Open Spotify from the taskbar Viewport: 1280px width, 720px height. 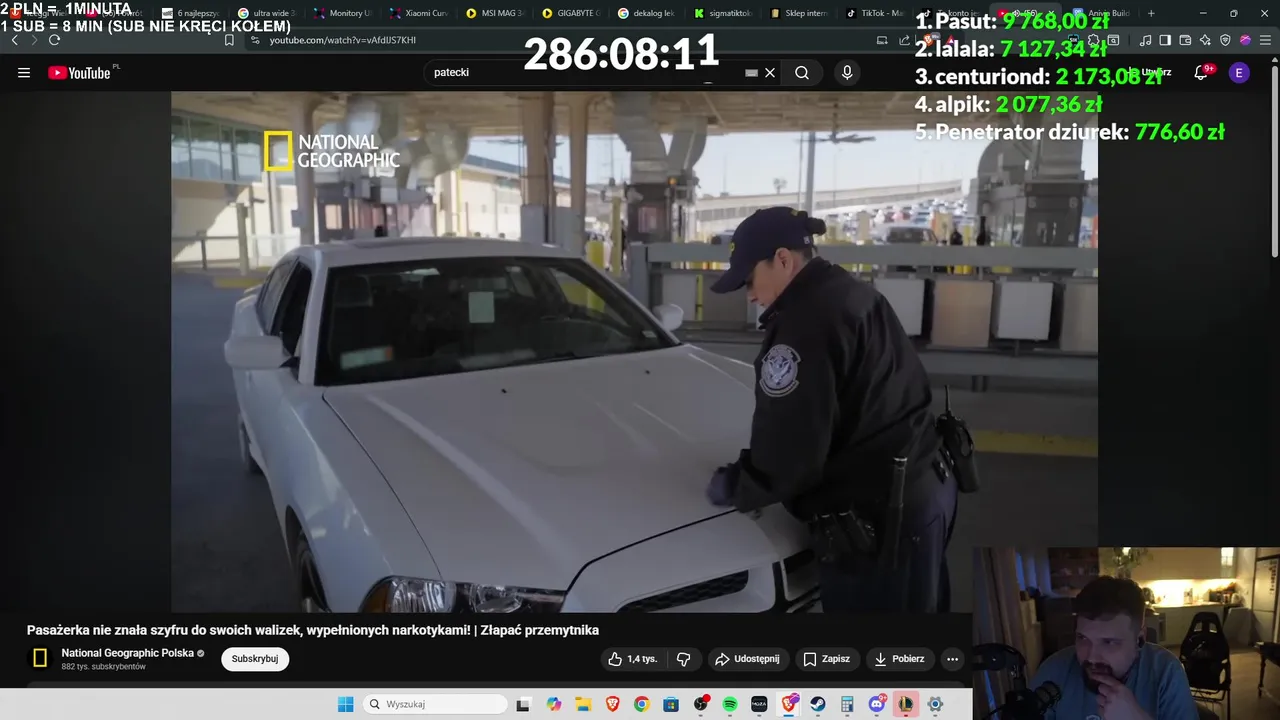(730, 704)
